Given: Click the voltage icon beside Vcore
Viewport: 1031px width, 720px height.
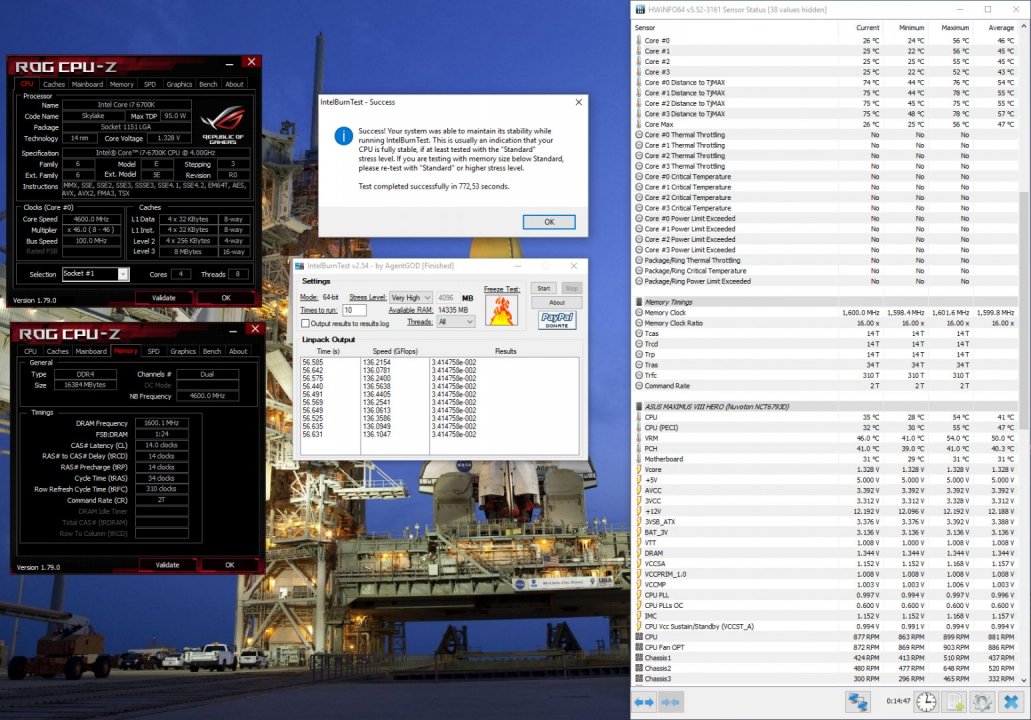Looking at the screenshot, I should pos(638,469).
